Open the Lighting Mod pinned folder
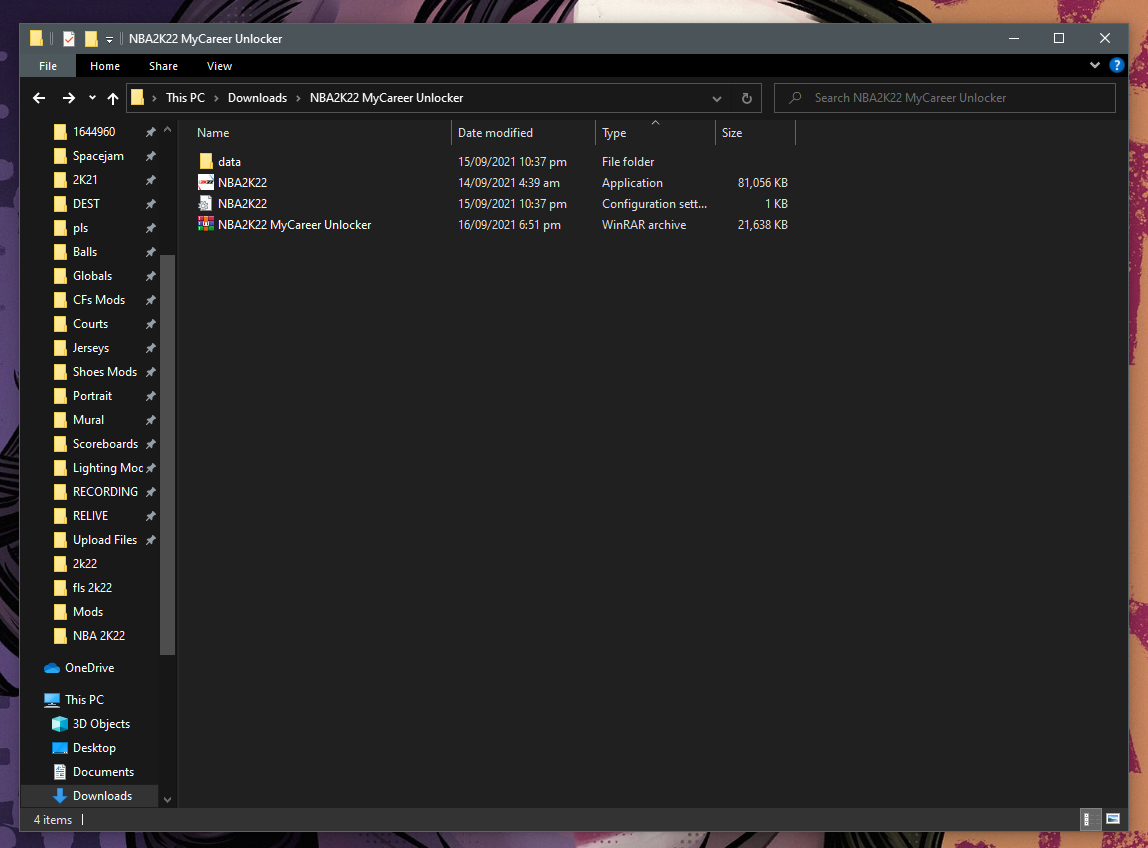The height and width of the screenshot is (848, 1148). pyautogui.click(x=108, y=468)
